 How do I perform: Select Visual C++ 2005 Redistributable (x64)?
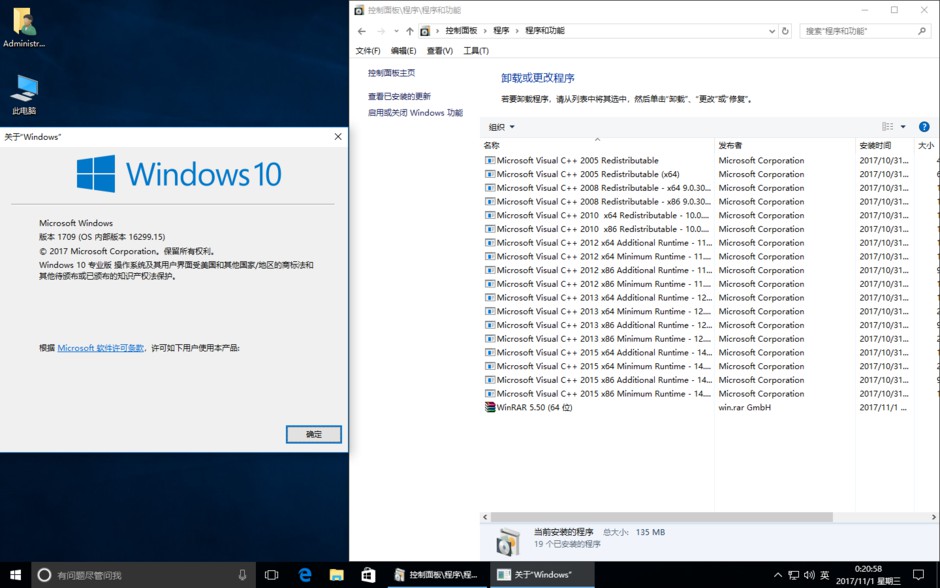pos(710,174)
